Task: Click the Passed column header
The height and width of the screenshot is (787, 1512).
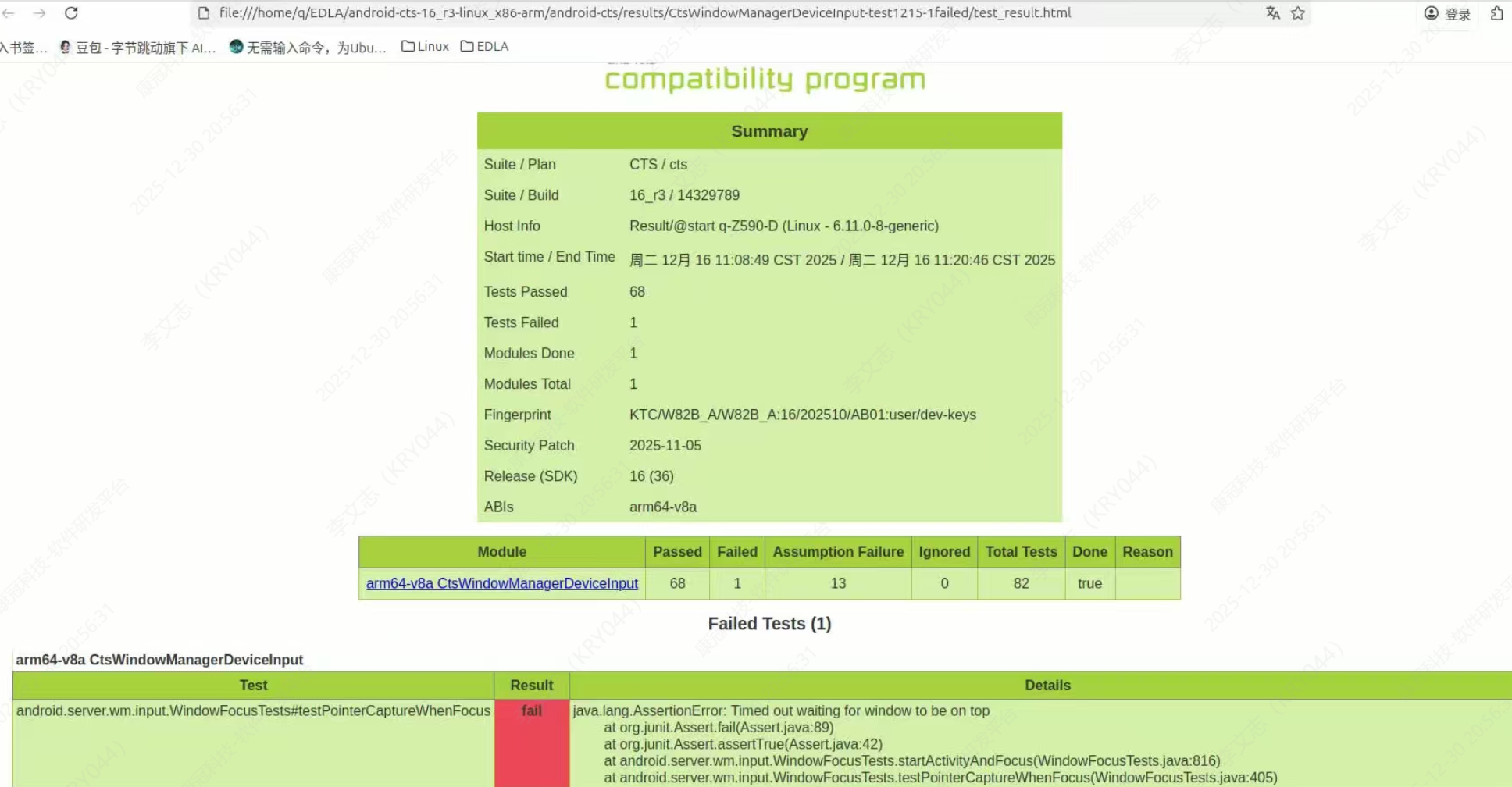Action: pos(677,552)
